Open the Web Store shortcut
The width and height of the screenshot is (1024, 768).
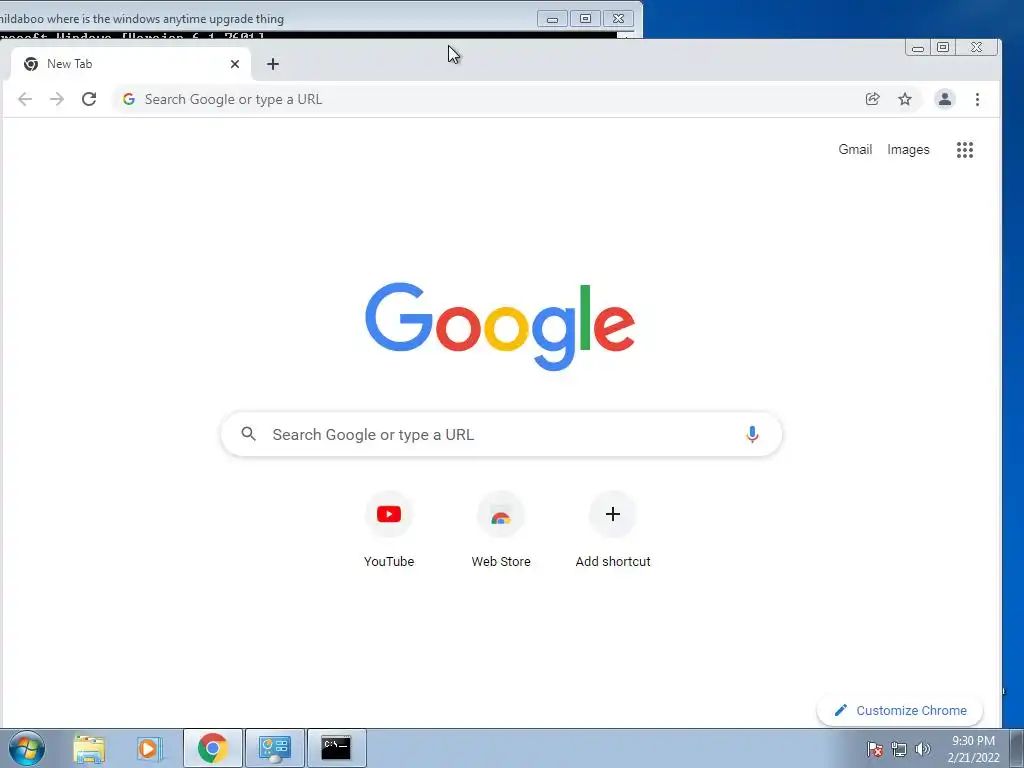(501, 531)
